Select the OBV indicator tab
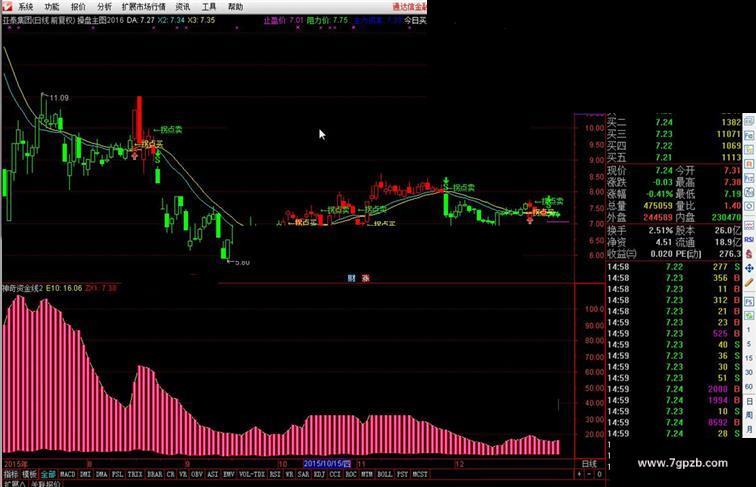The height and width of the screenshot is (487, 756). [197, 474]
